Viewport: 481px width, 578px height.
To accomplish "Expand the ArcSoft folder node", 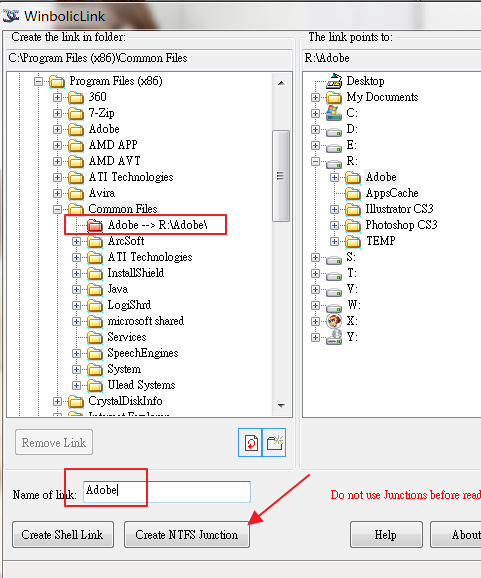I will point(76,241).
